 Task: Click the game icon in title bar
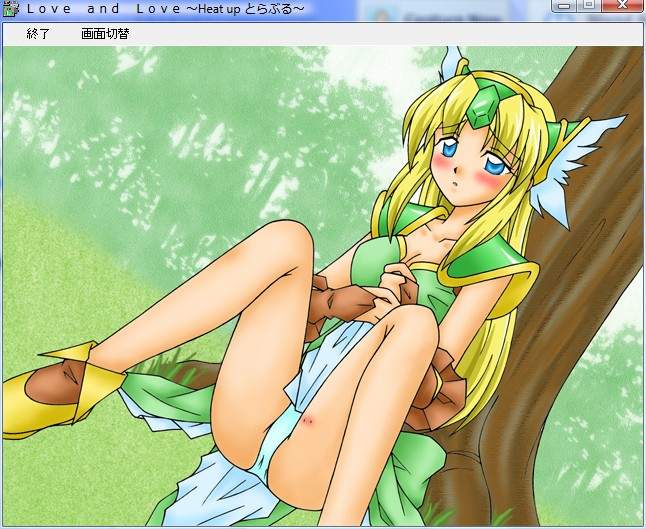click(x=11, y=9)
